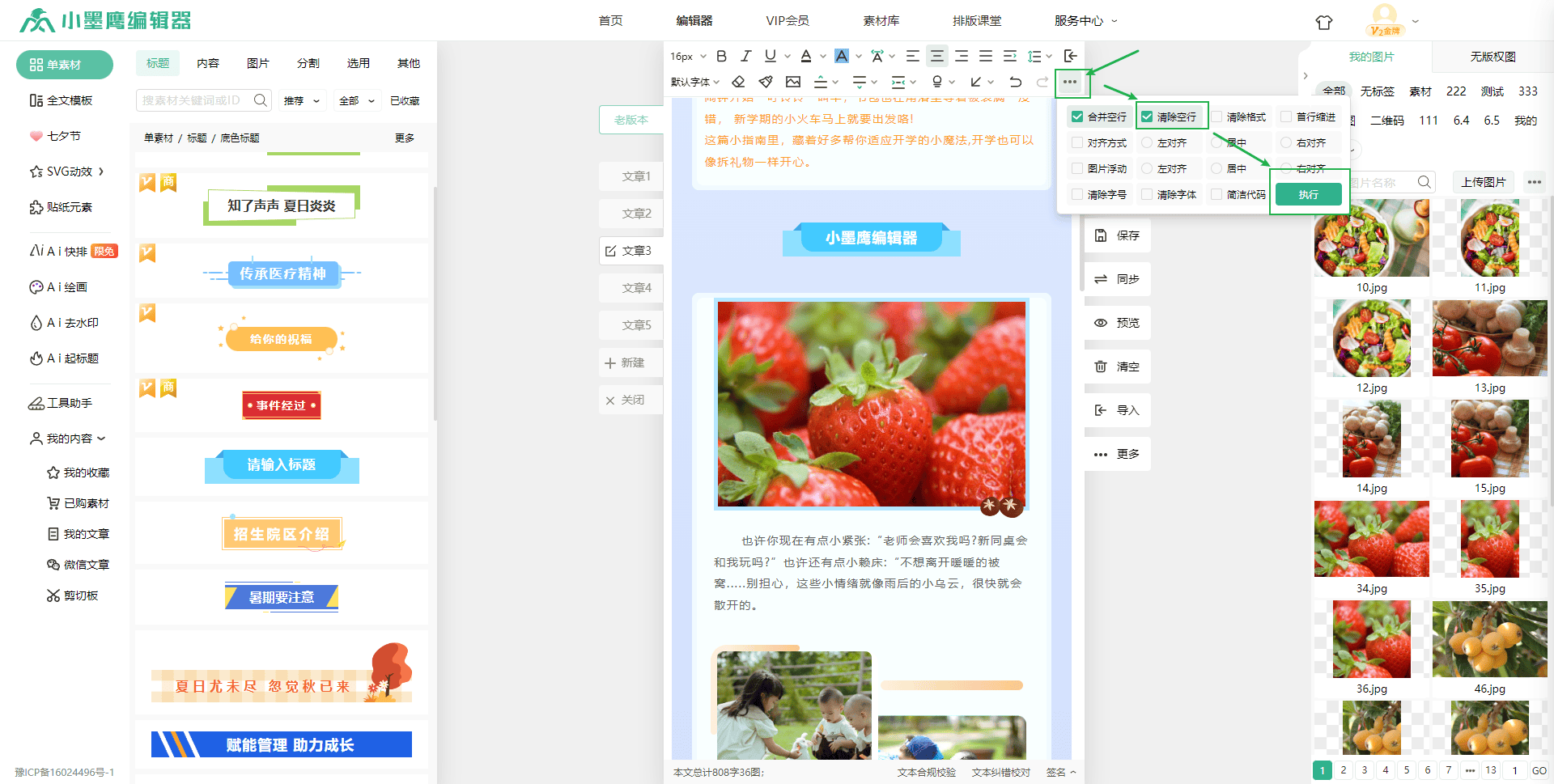The image size is (1554, 784).
Task: Uncheck the 合并空行 checkbox
Action: point(1077,117)
